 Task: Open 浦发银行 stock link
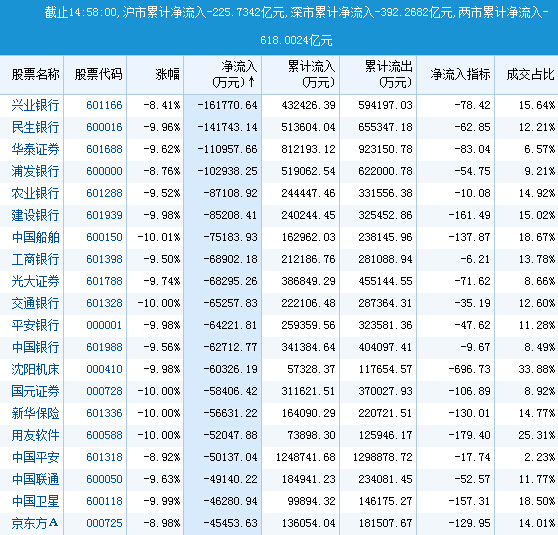tap(35, 171)
